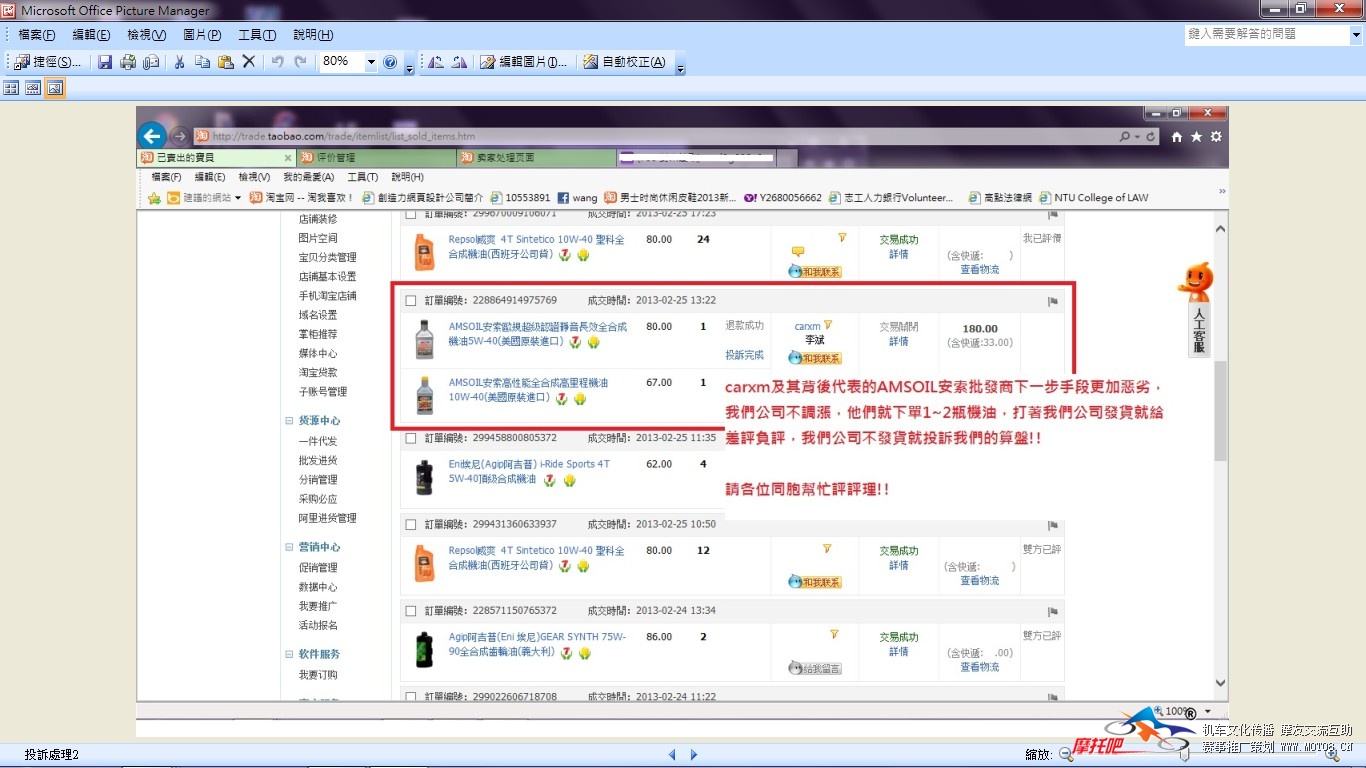Click the help question input field
Image resolution: width=1366 pixels, height=768 pixels.
click(x=1267, y=34)
